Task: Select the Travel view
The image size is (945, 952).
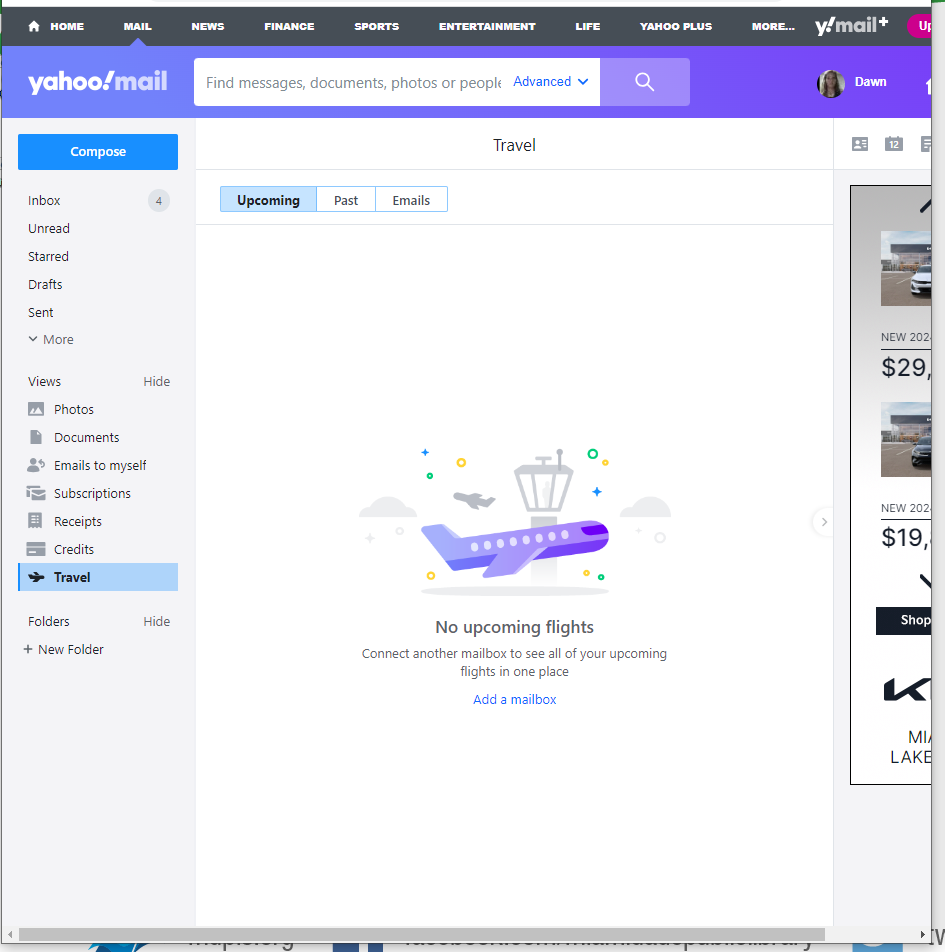Action: click(x=98, y=577)
